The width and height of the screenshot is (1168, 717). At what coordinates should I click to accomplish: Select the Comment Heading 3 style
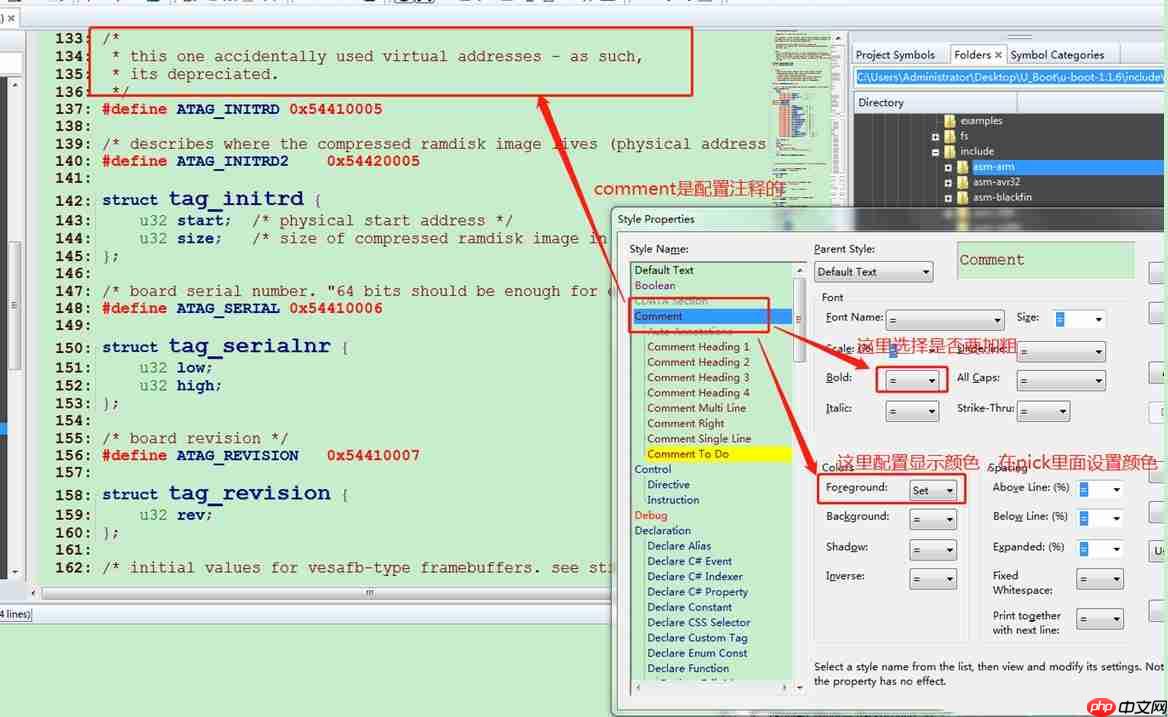[x=698, y=377]
